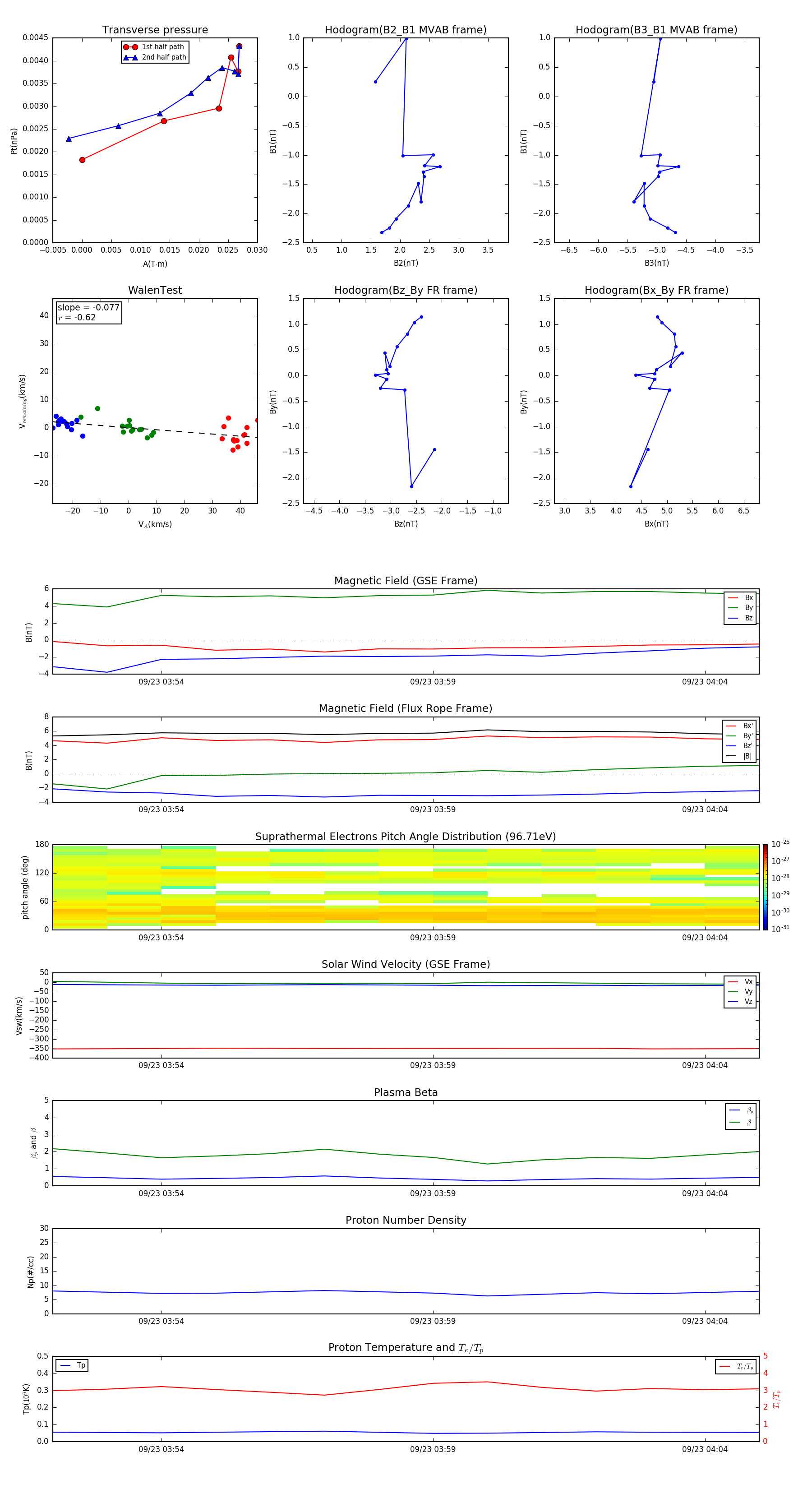The height and width of the screenshot is (1489, 812).
Task: Click '1st half path' legend entry
Action: coord(154,47)
